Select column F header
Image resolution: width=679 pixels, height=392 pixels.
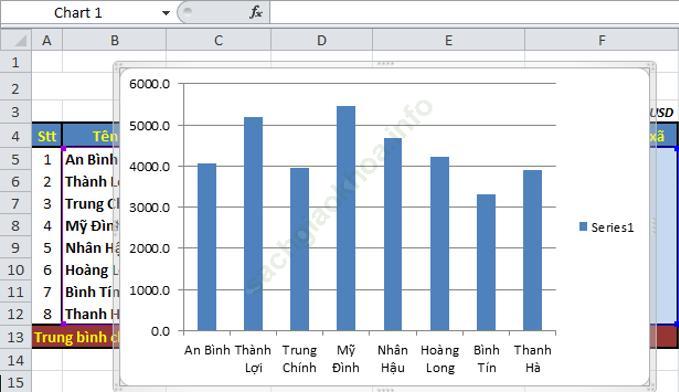click(601, 40)
